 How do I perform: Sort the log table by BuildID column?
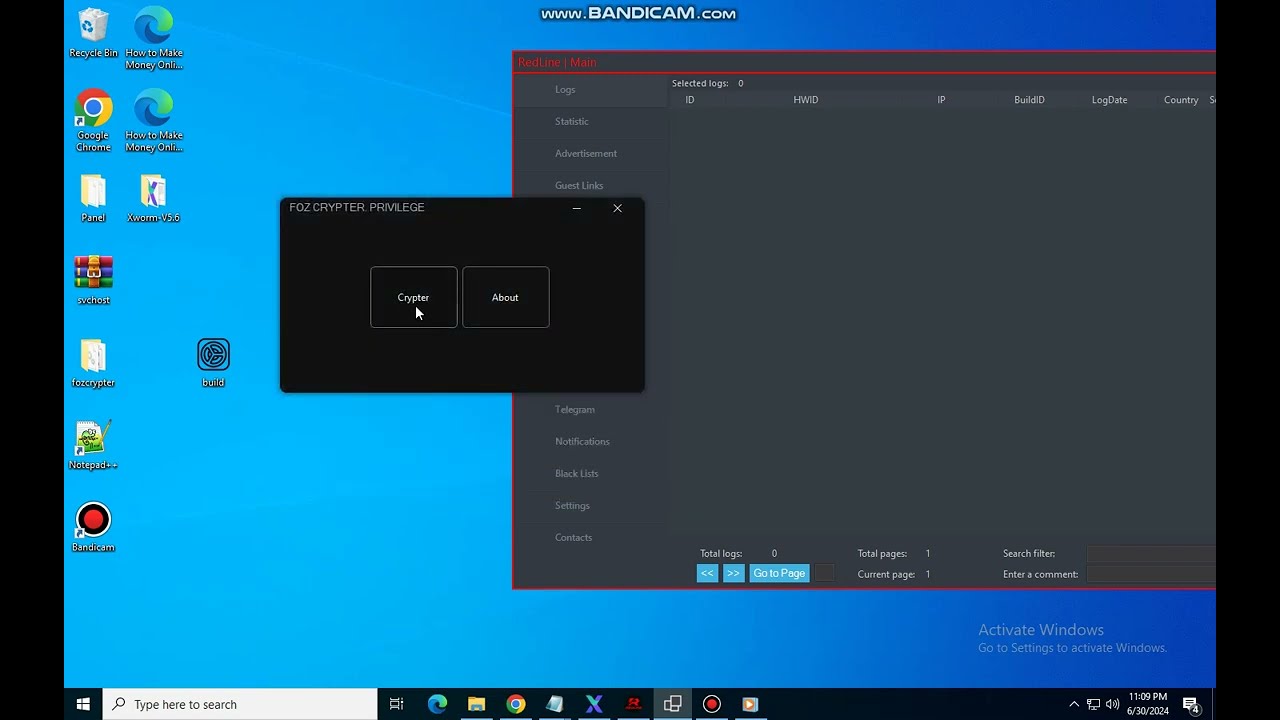(x=1029, y=100)
